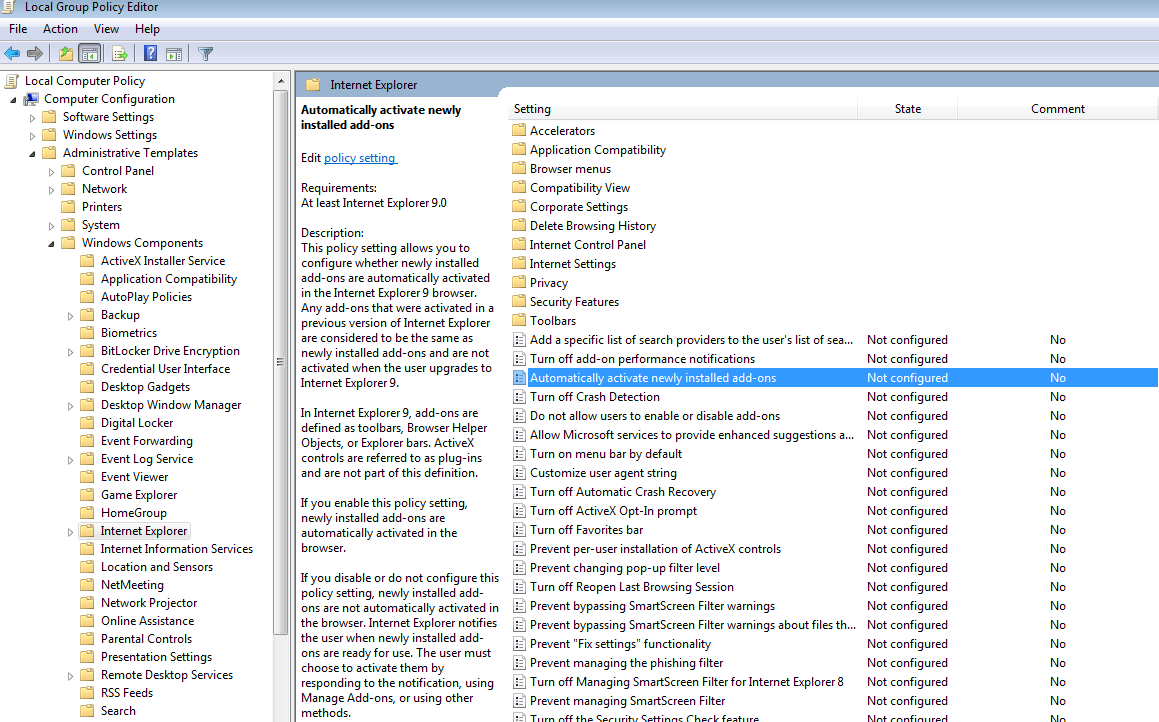Click Local Computer Policy root icon
This screenshot has width=1159, height=722.
pos(12,81)
